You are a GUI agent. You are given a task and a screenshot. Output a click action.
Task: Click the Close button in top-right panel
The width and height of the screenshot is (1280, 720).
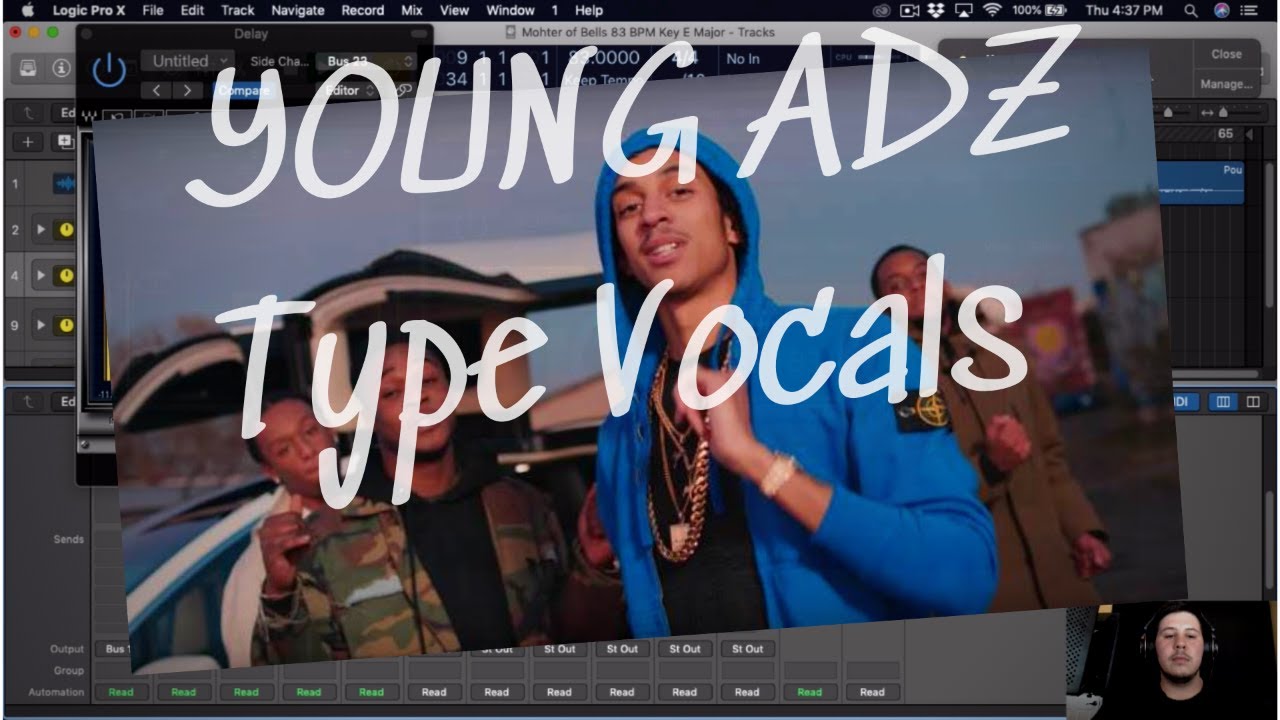pos(1226,54)
